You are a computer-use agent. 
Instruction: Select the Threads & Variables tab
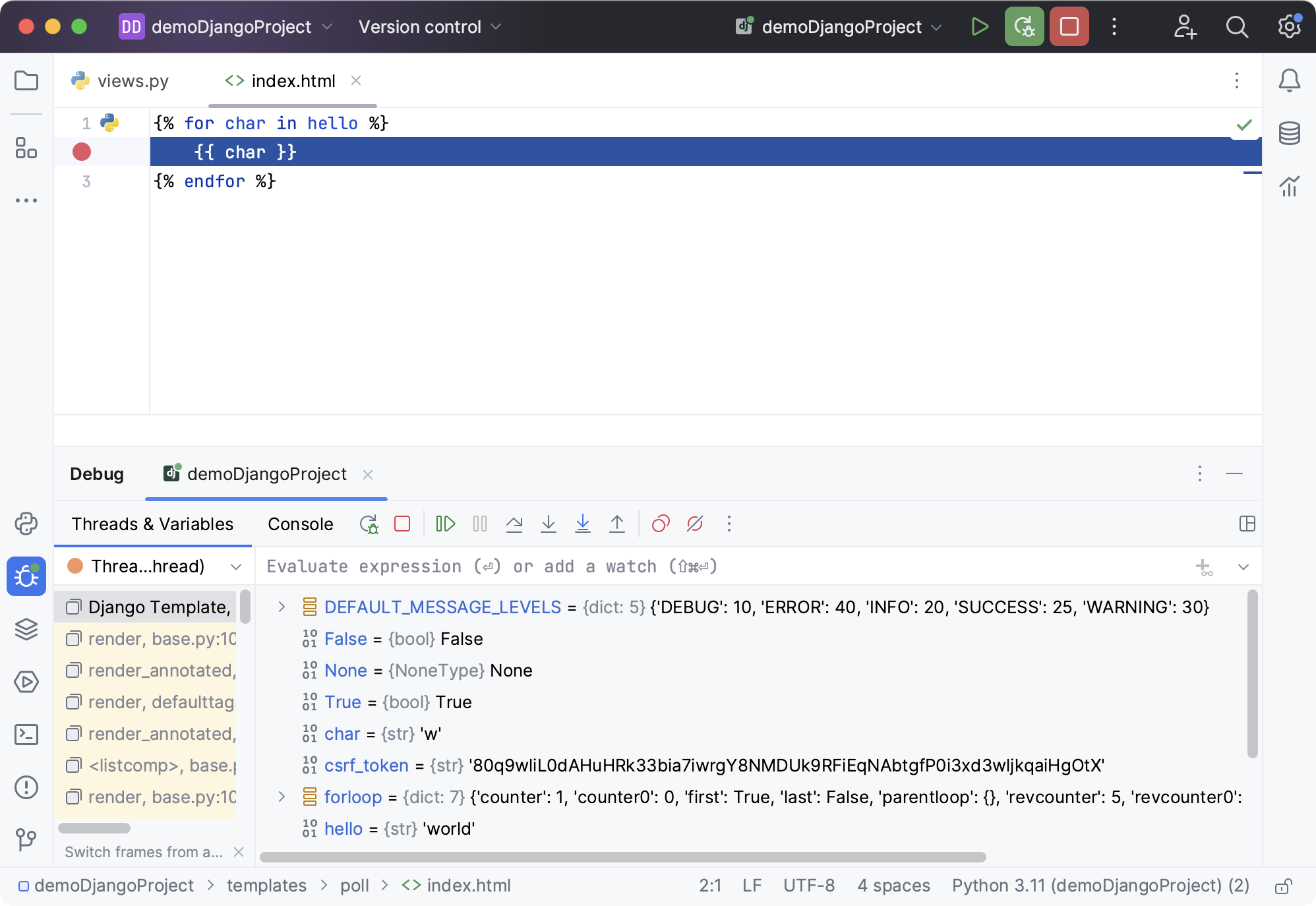(152, 523)
